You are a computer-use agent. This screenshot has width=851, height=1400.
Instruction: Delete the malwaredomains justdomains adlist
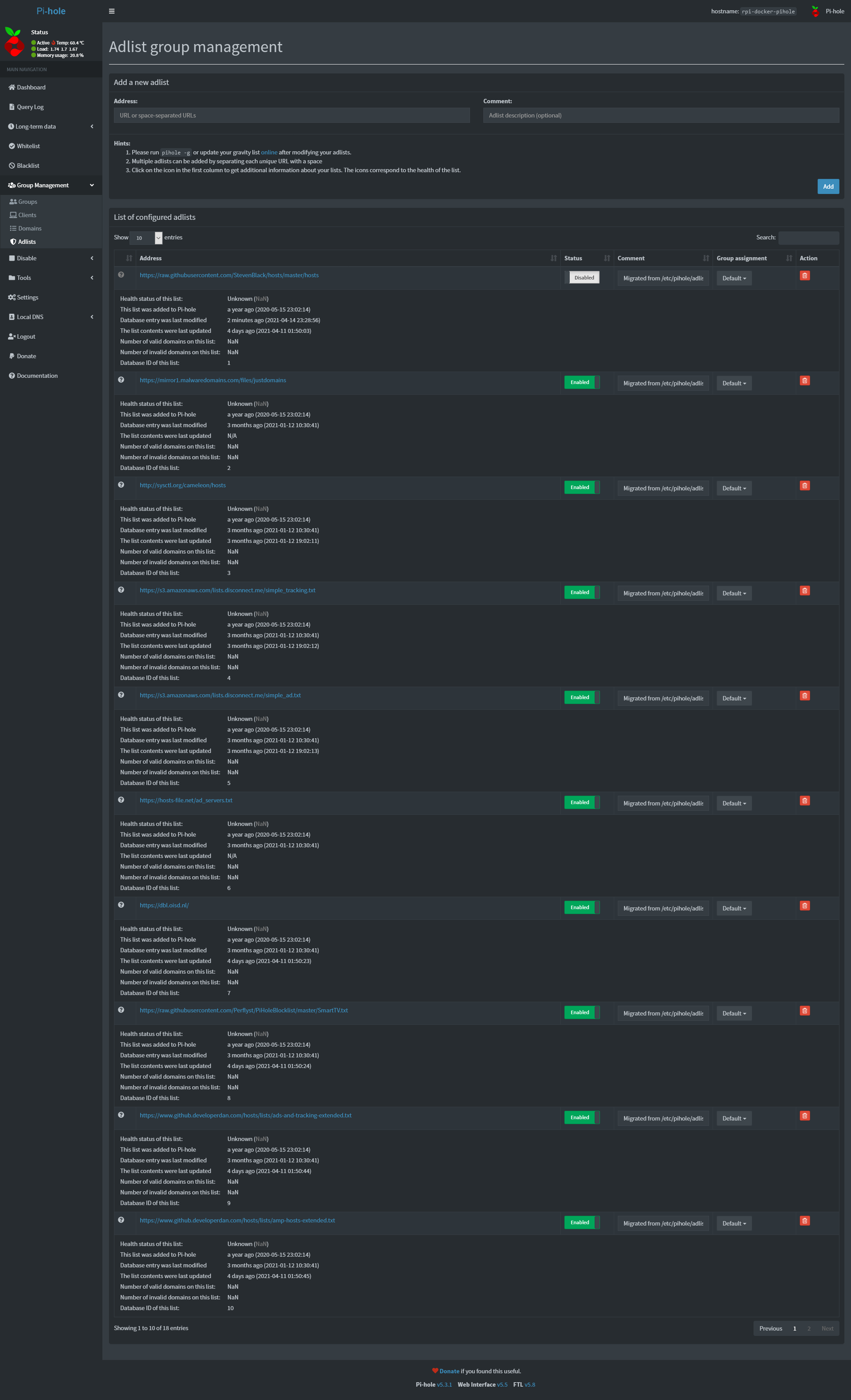804,380
